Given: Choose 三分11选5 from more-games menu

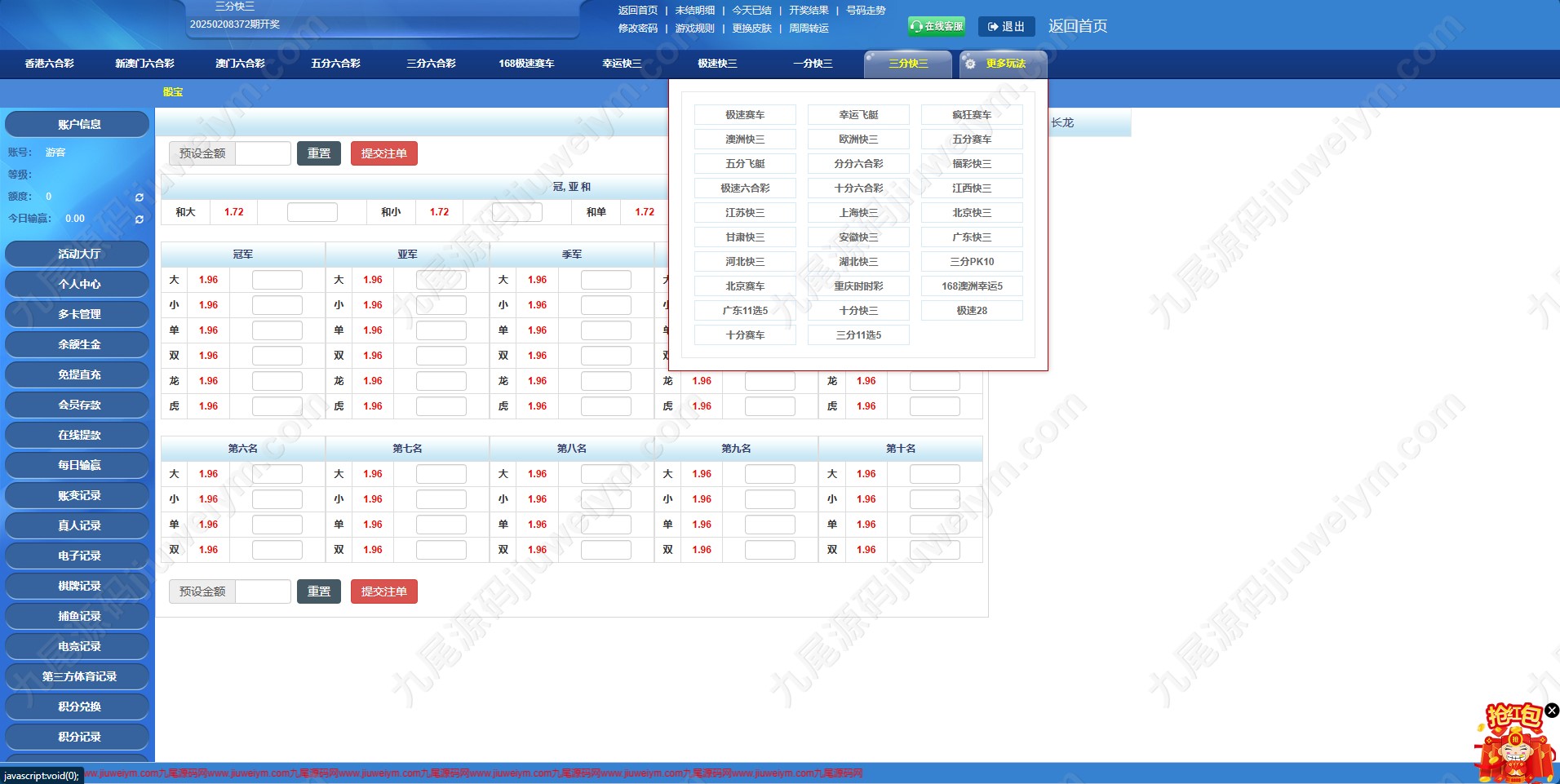Looking at the screenshot, I should click(858, 335).
